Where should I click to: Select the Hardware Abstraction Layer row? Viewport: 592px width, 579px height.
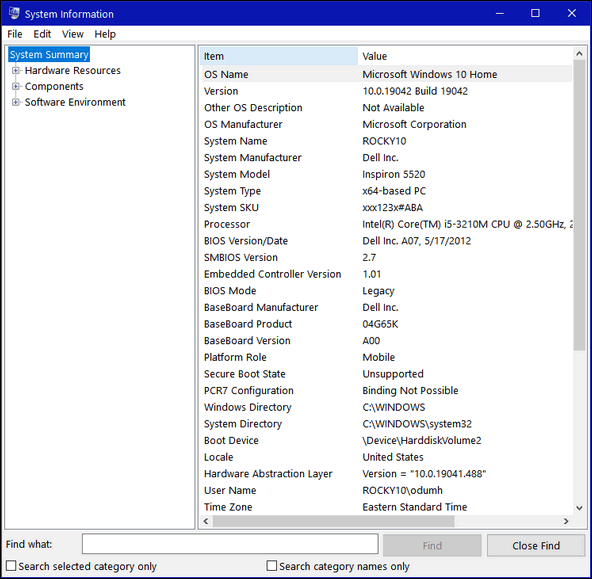386,473
